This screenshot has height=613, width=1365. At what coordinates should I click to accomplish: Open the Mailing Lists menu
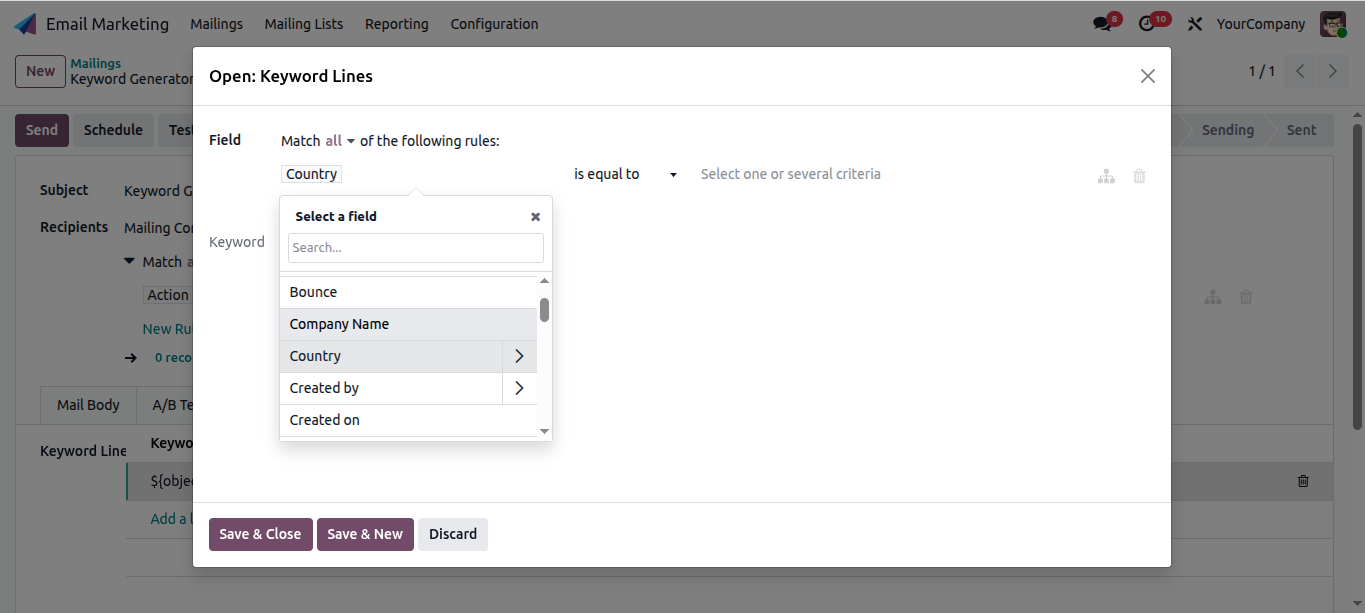click(304, 24)
